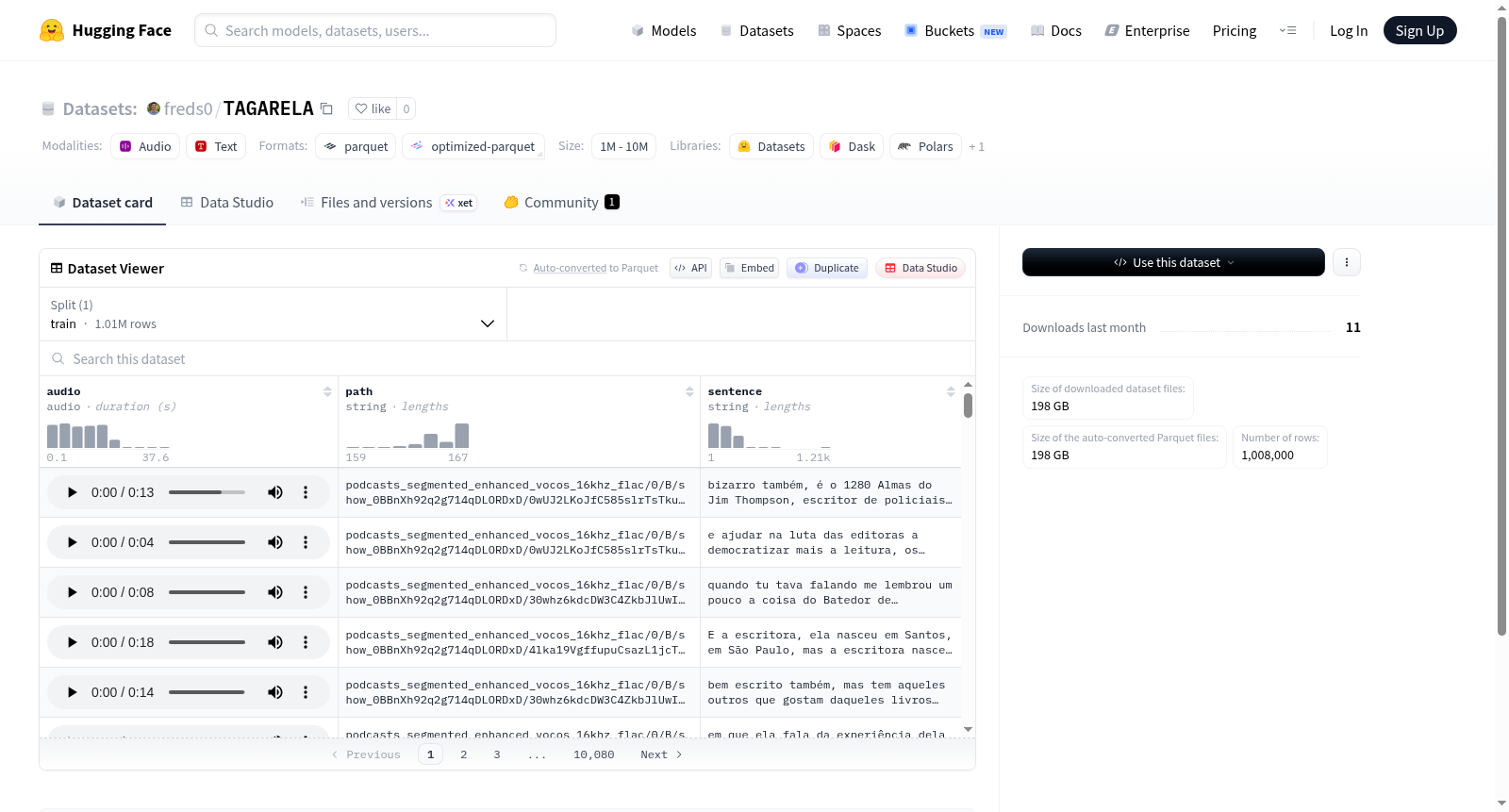Adjust the 0:08 audio seek slider
Image resolution: width=1509 pixels, height=812 pixels.
pos(207,592)
